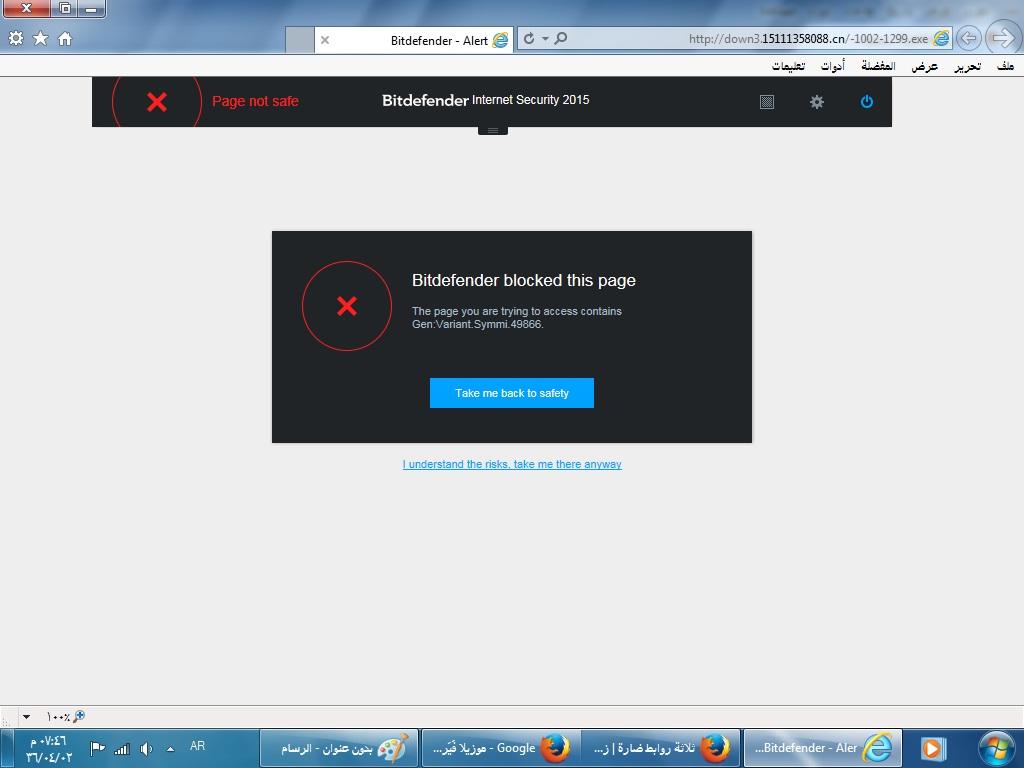Go to the browser home page icon
This screenshot has width=1024, height=768.
pos(65,39)
